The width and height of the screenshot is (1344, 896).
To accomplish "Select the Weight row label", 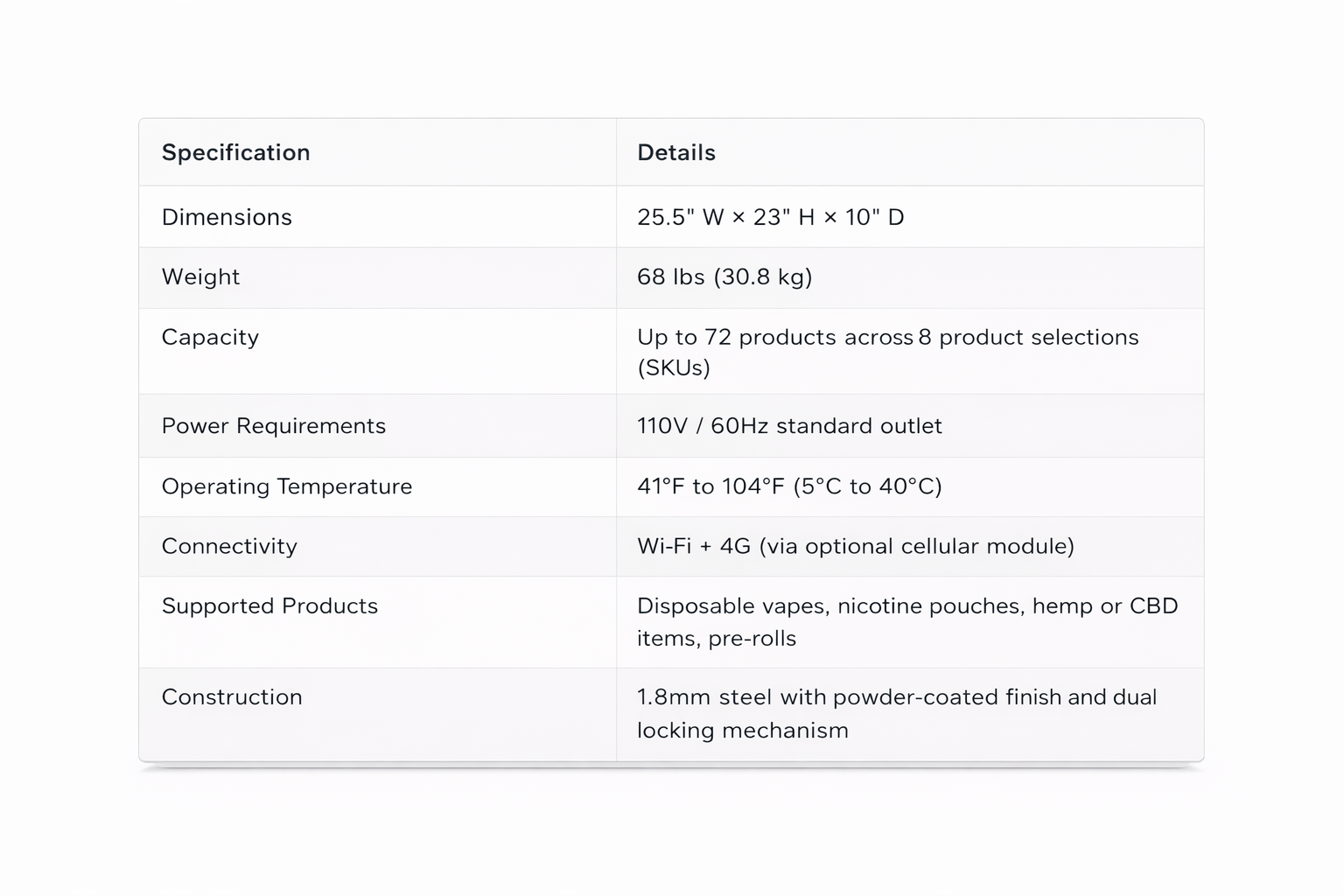I will click(200, 276).
